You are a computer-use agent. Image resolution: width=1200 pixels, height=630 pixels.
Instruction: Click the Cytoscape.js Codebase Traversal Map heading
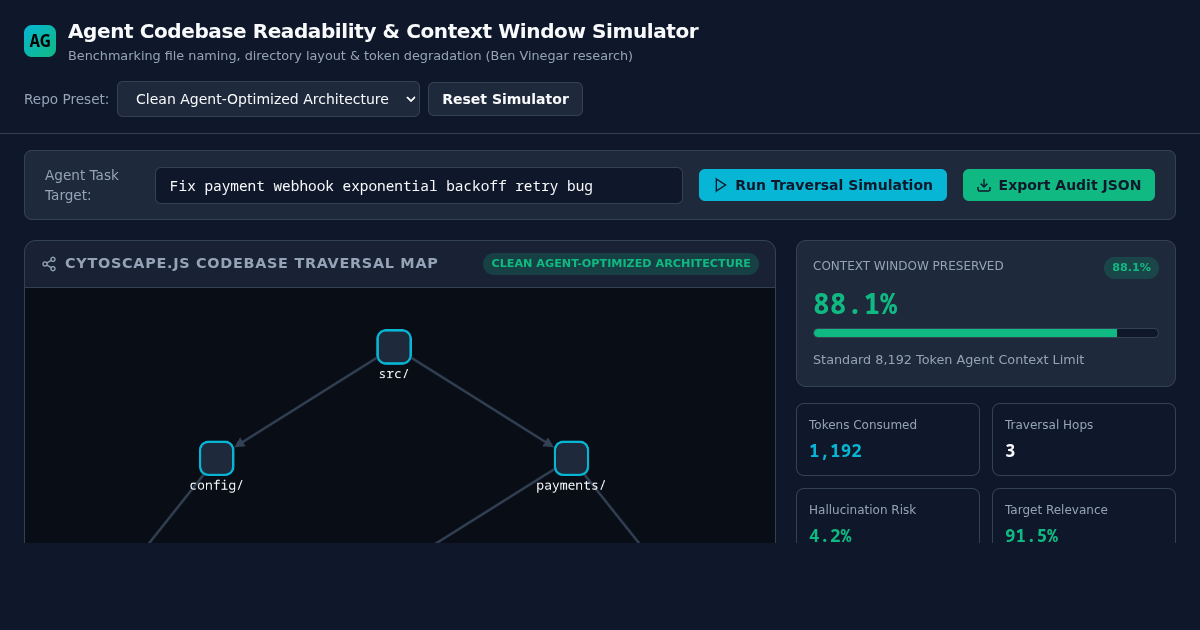[252, 263]
